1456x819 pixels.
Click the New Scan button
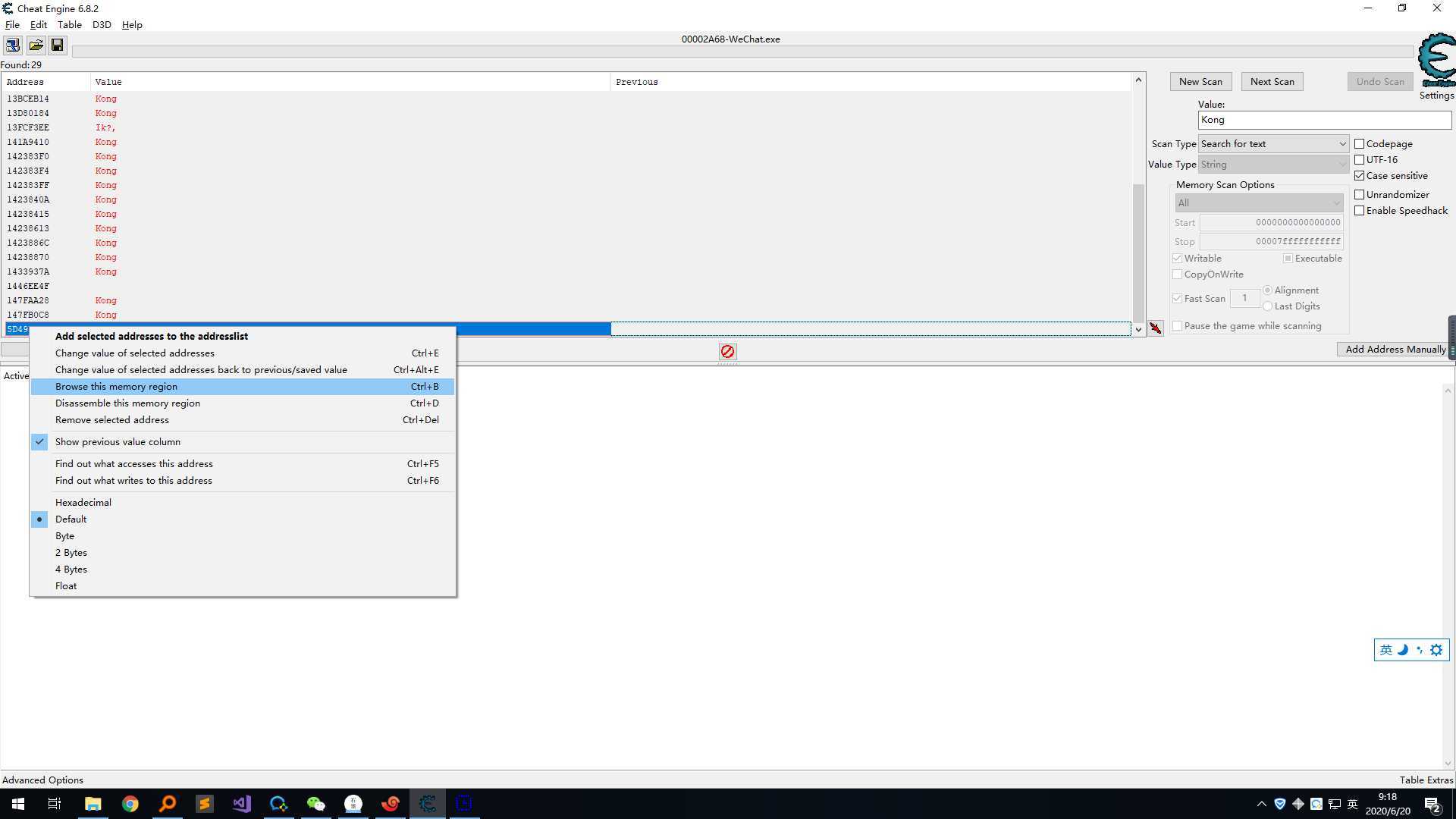(1200, 81)
